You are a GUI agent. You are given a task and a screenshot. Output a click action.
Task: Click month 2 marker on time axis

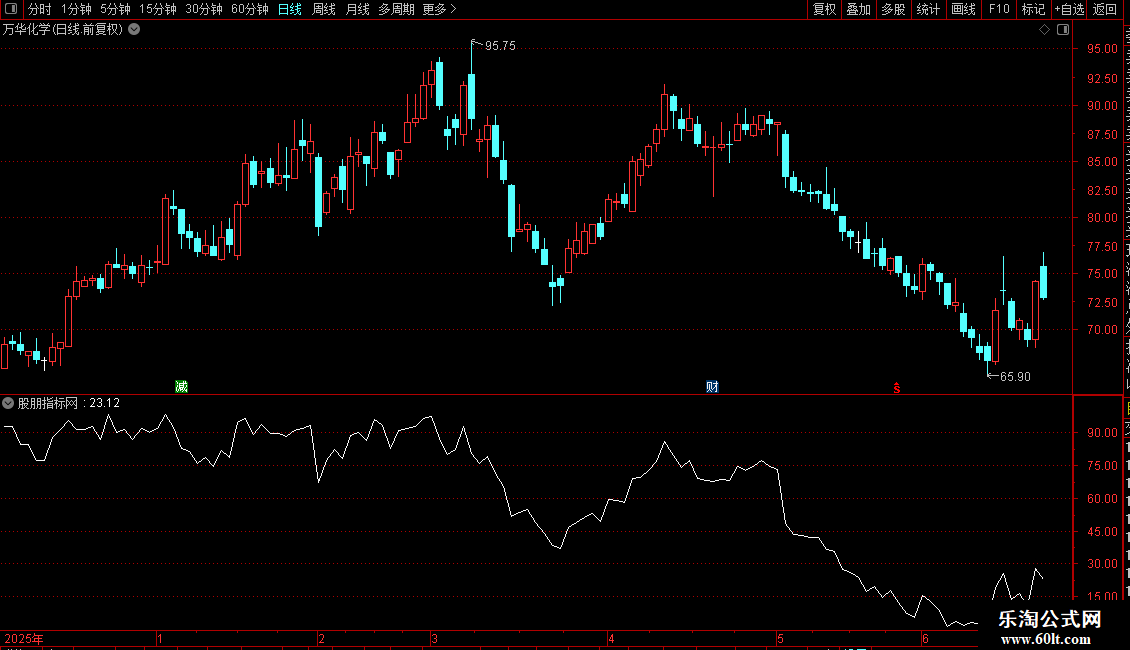(x=321, y=638)
